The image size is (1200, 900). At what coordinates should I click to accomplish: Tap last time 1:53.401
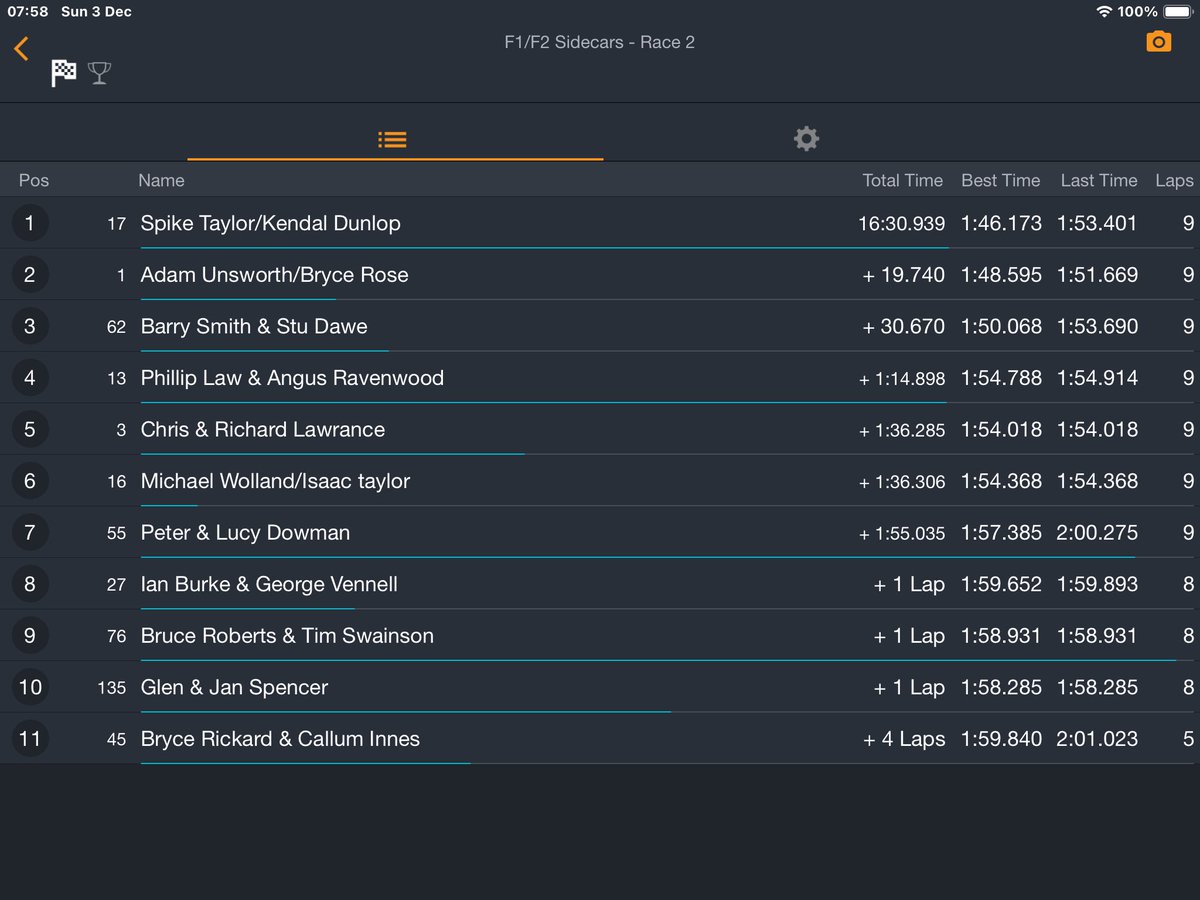coord(1097,223)
